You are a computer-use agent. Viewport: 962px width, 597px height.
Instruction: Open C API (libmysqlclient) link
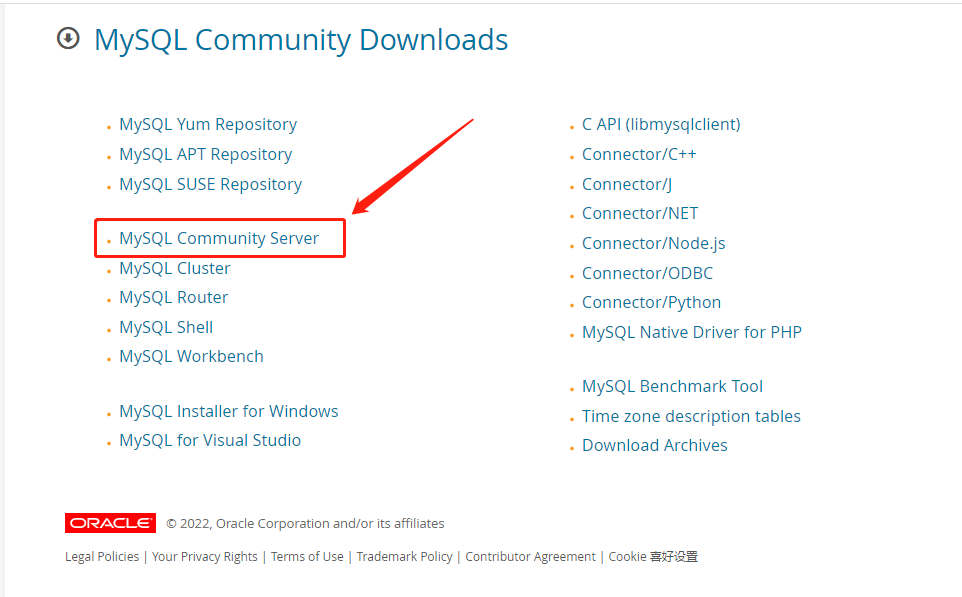[x=661, y=125]
